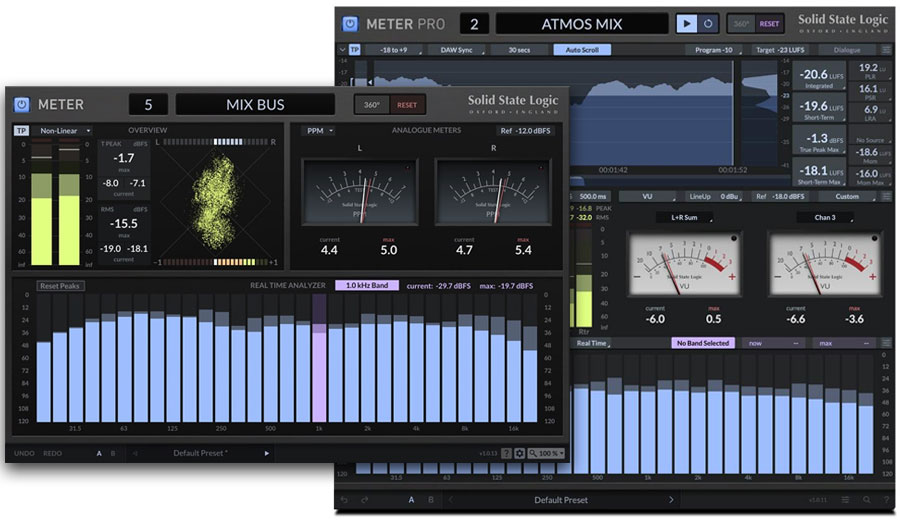Click the -20.6 LUFS Integrated readout
The image size is (900, 520).
coord(819,77)
